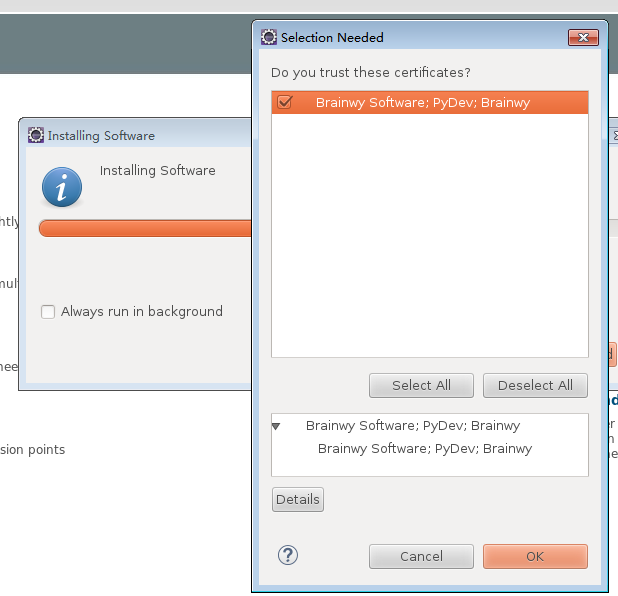Collapse the Brainwy Software certificate tree

[277, 426]
